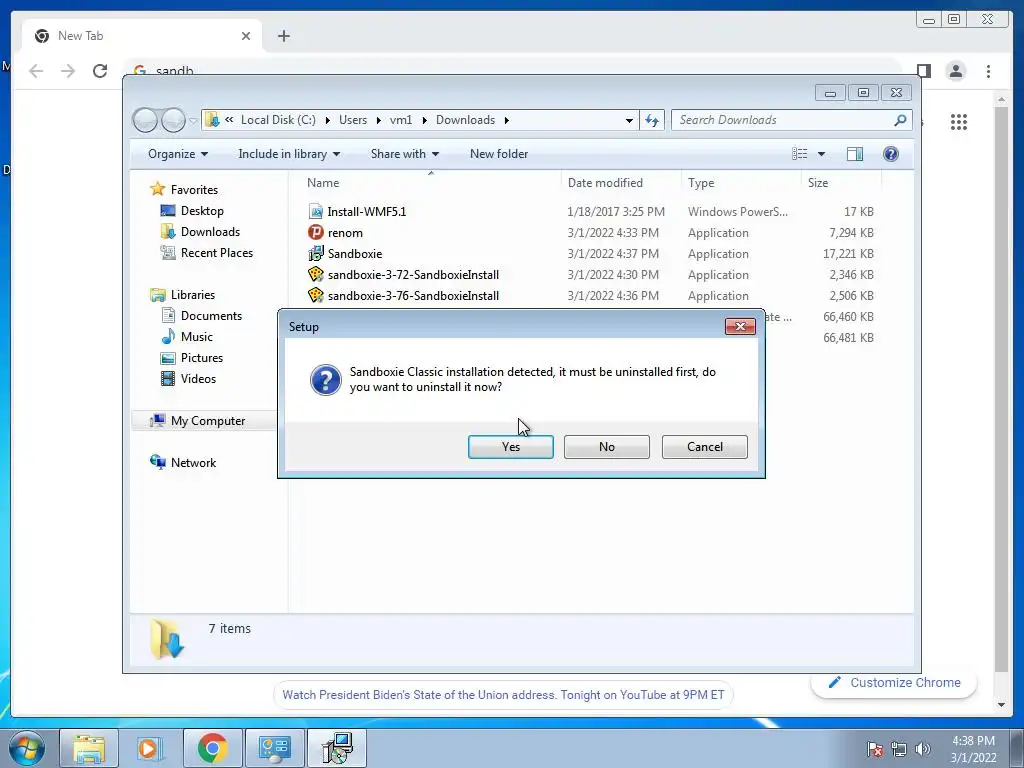Select sandboxie-3-76-SandboxieInstall icon
Screen dimensions: 1024x768
tap(316, 295)
